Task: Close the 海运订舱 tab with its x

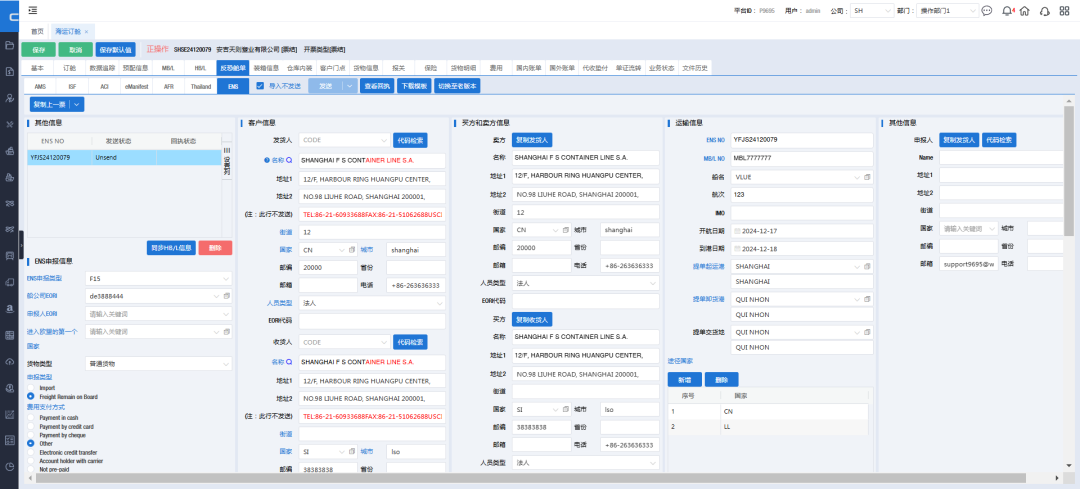Action: click(x=86, y=32)
